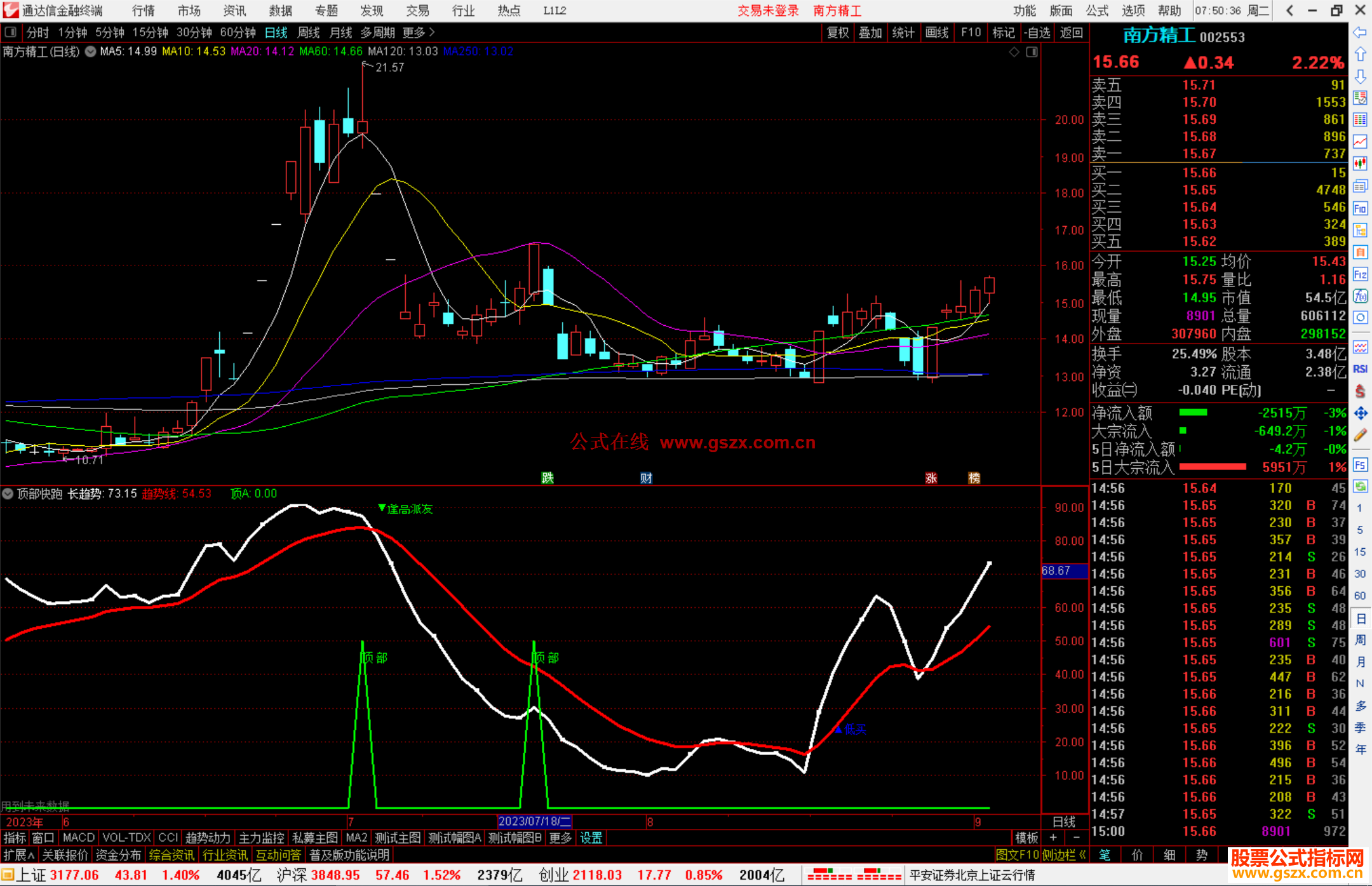
Task: Open the RSI indicator icon in sidebar
Action: 1360,369
